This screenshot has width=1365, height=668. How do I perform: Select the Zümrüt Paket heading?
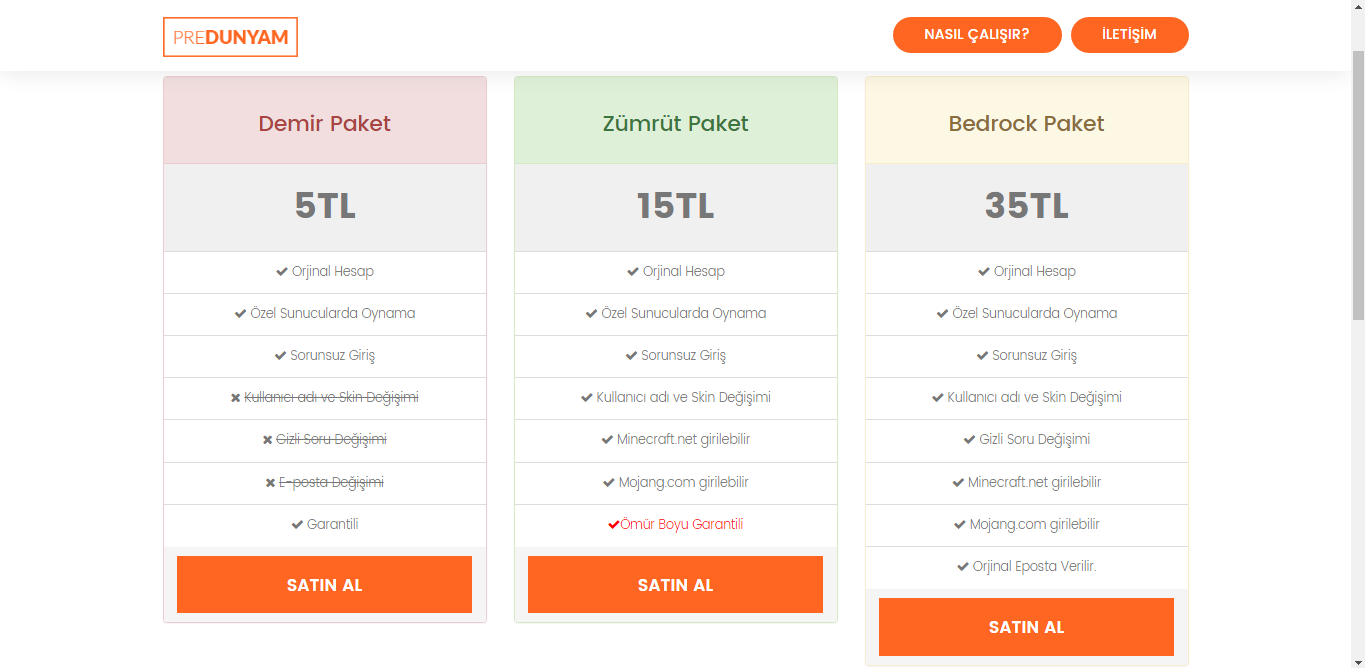click(675, 124)
